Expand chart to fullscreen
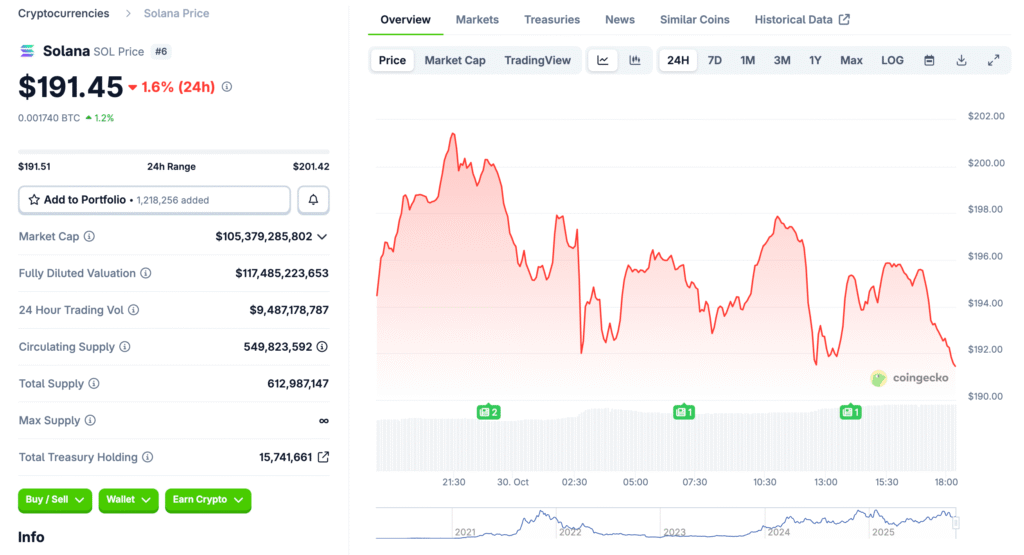Viewport: 1024px width, 555px height. [993, 60]
